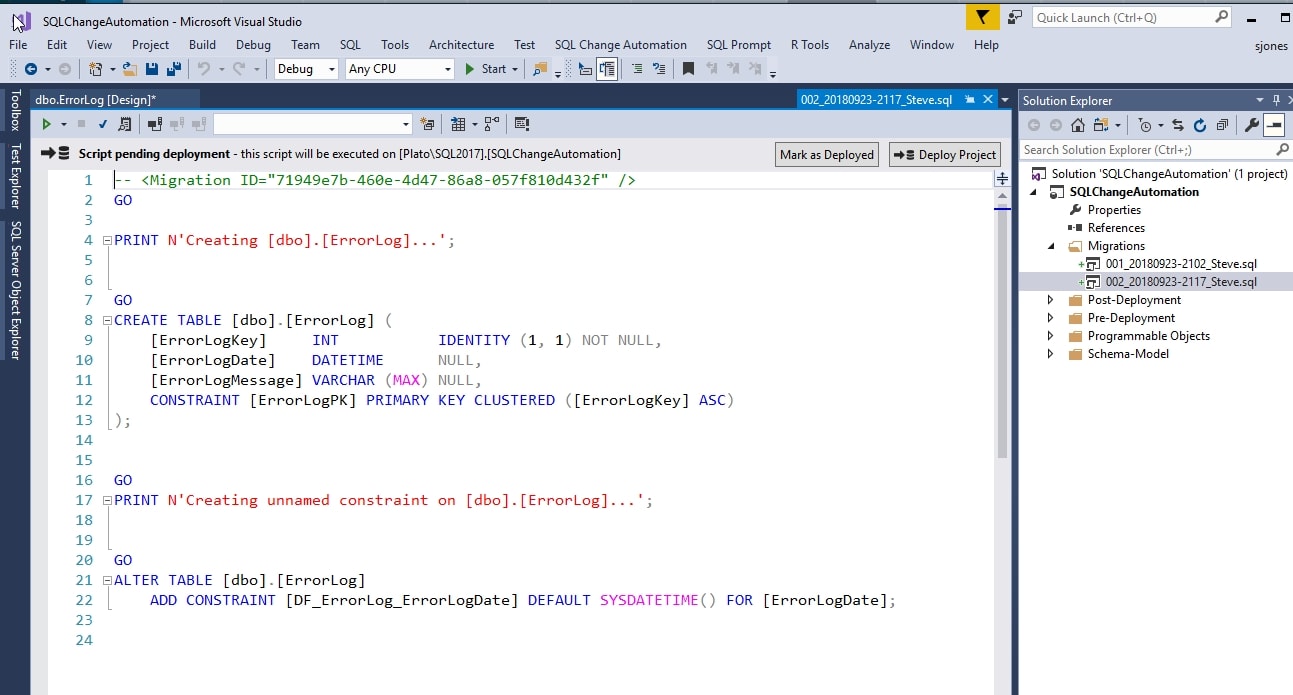The image size is (1293, 695).
Task: Click the Pending Changes Filter clock icon
Action: 1145,125
